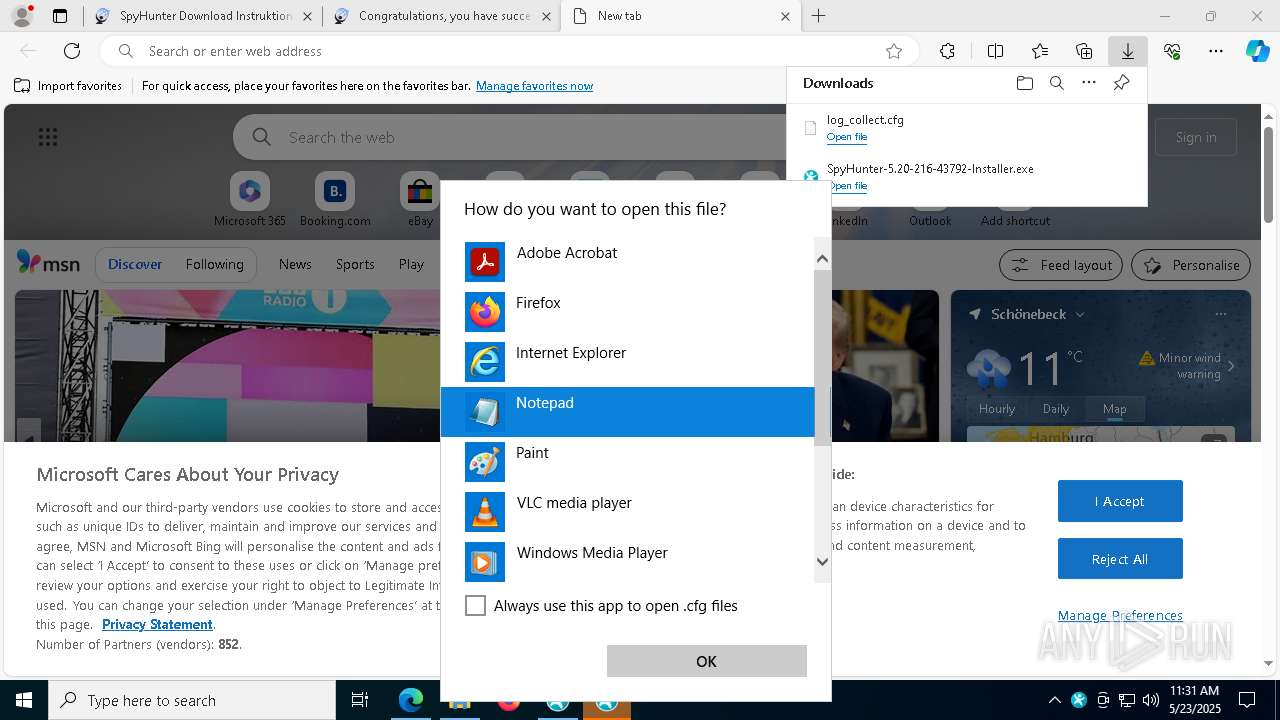Enable 'Always use this app' checkbox
1280x720 pixels.
pyautogui.click(x=476, y=606)
